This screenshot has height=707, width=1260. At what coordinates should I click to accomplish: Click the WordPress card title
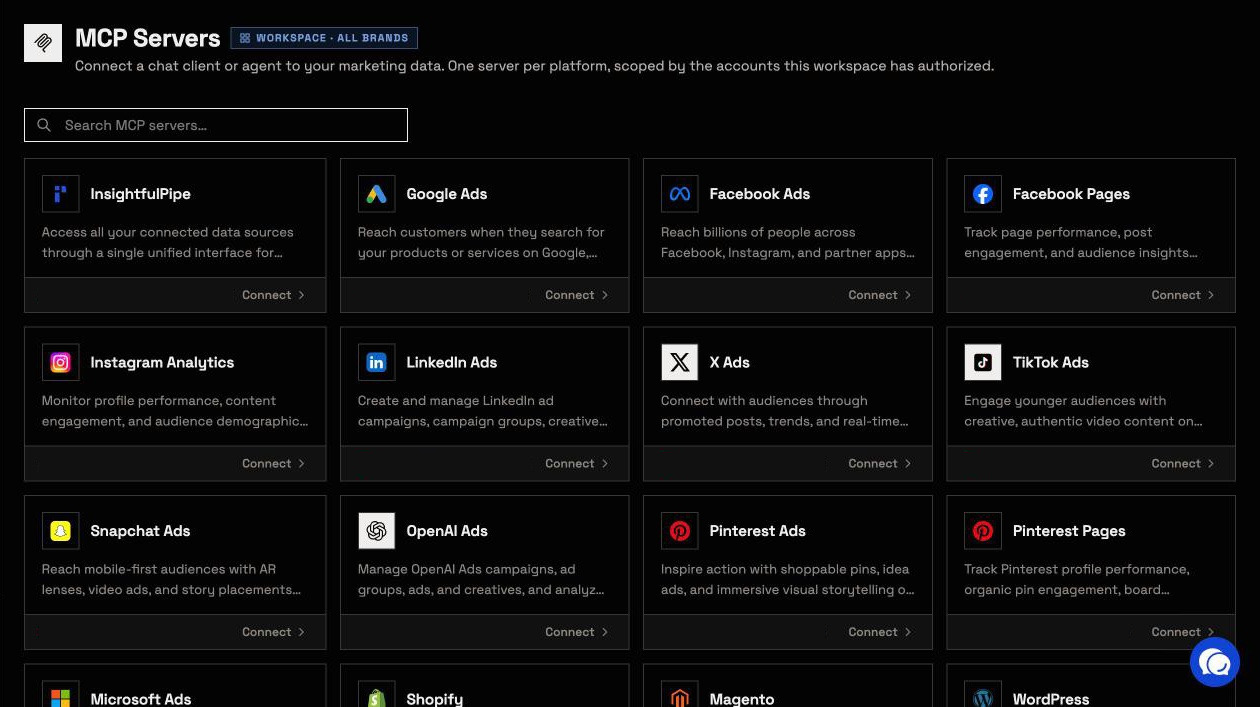coord(1050,699)
